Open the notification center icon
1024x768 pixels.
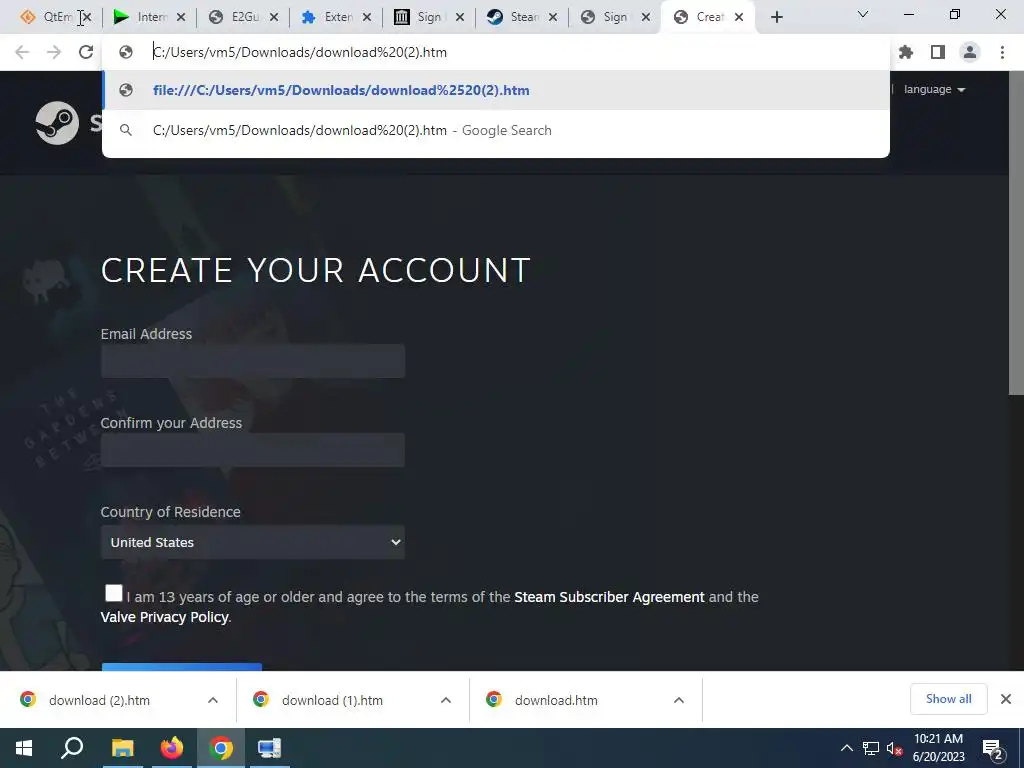coord(993,749)
